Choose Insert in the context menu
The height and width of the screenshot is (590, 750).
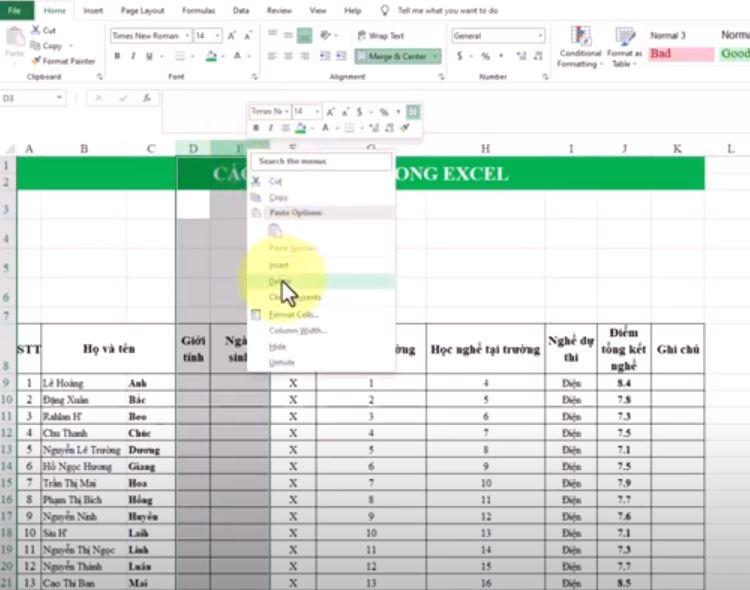coord(321,265)
